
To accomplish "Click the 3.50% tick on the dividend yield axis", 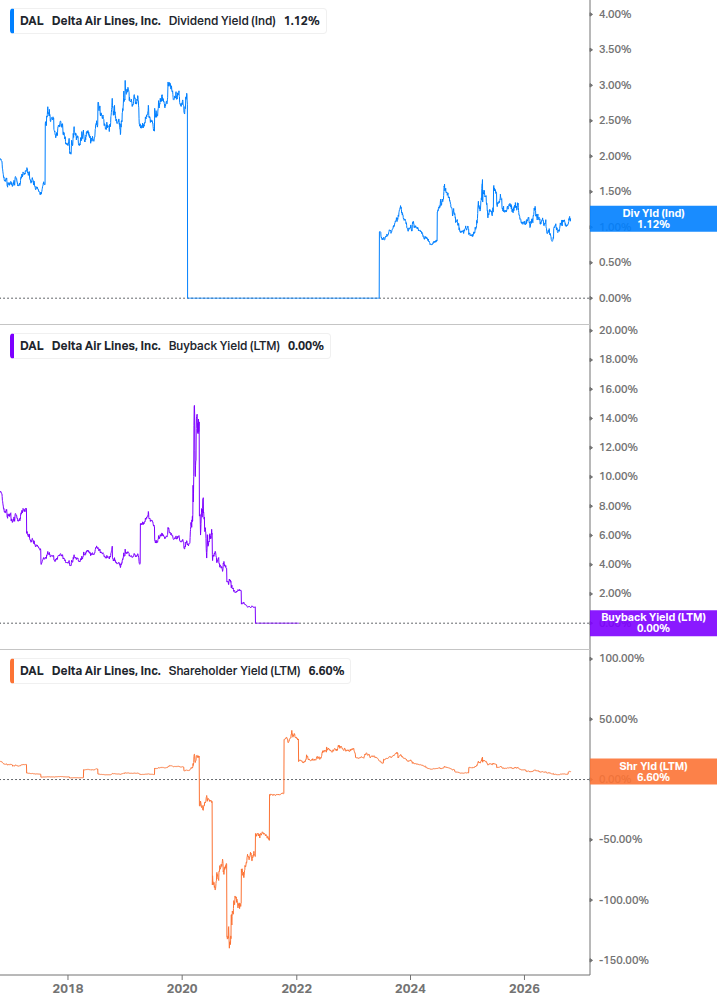I will click(614, 49).
